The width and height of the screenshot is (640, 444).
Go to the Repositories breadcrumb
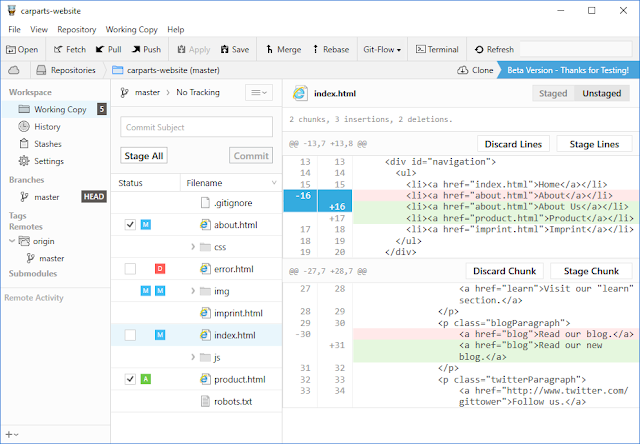click(66, 70)
